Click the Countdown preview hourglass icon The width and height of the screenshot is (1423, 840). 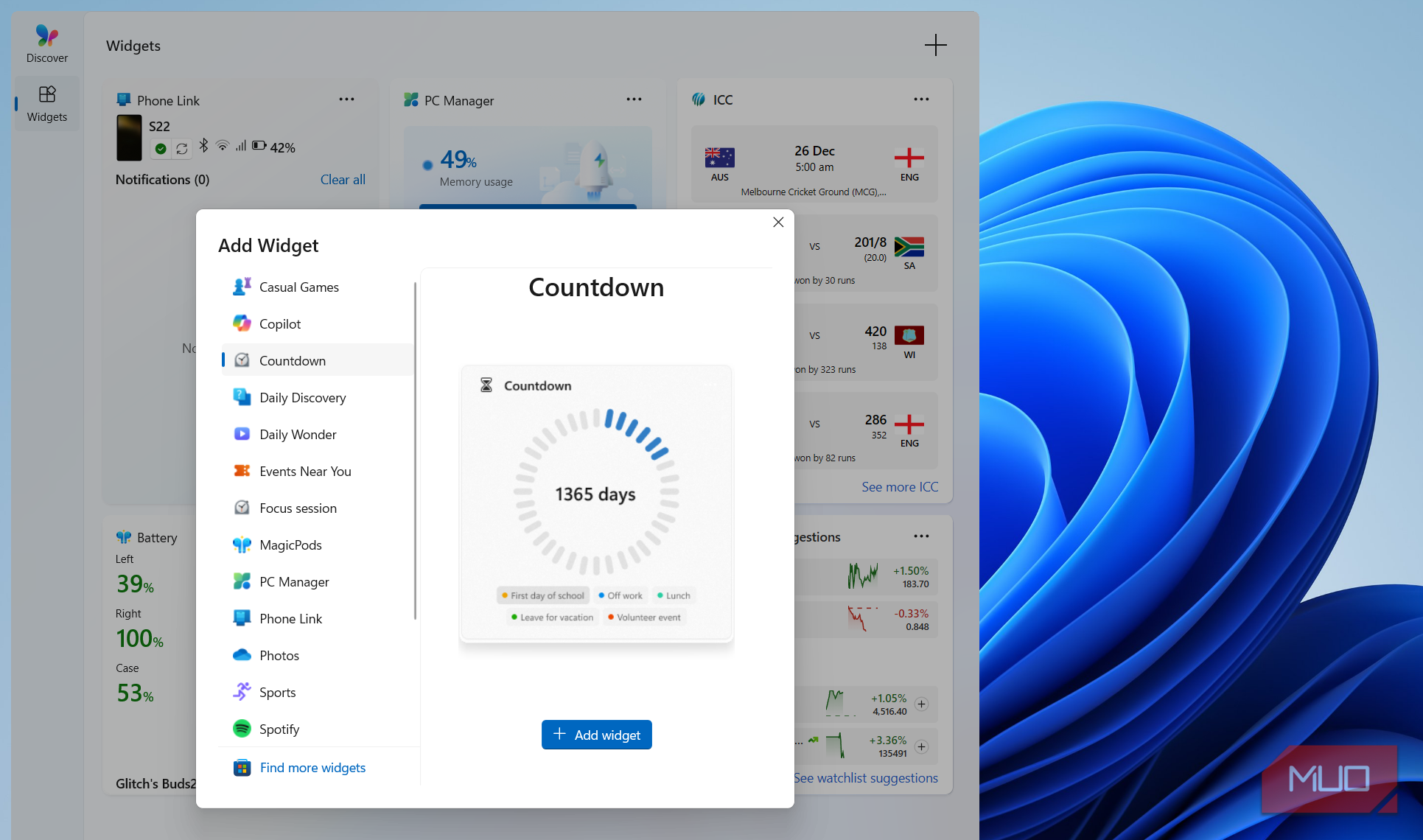click(x=486, y=385)
